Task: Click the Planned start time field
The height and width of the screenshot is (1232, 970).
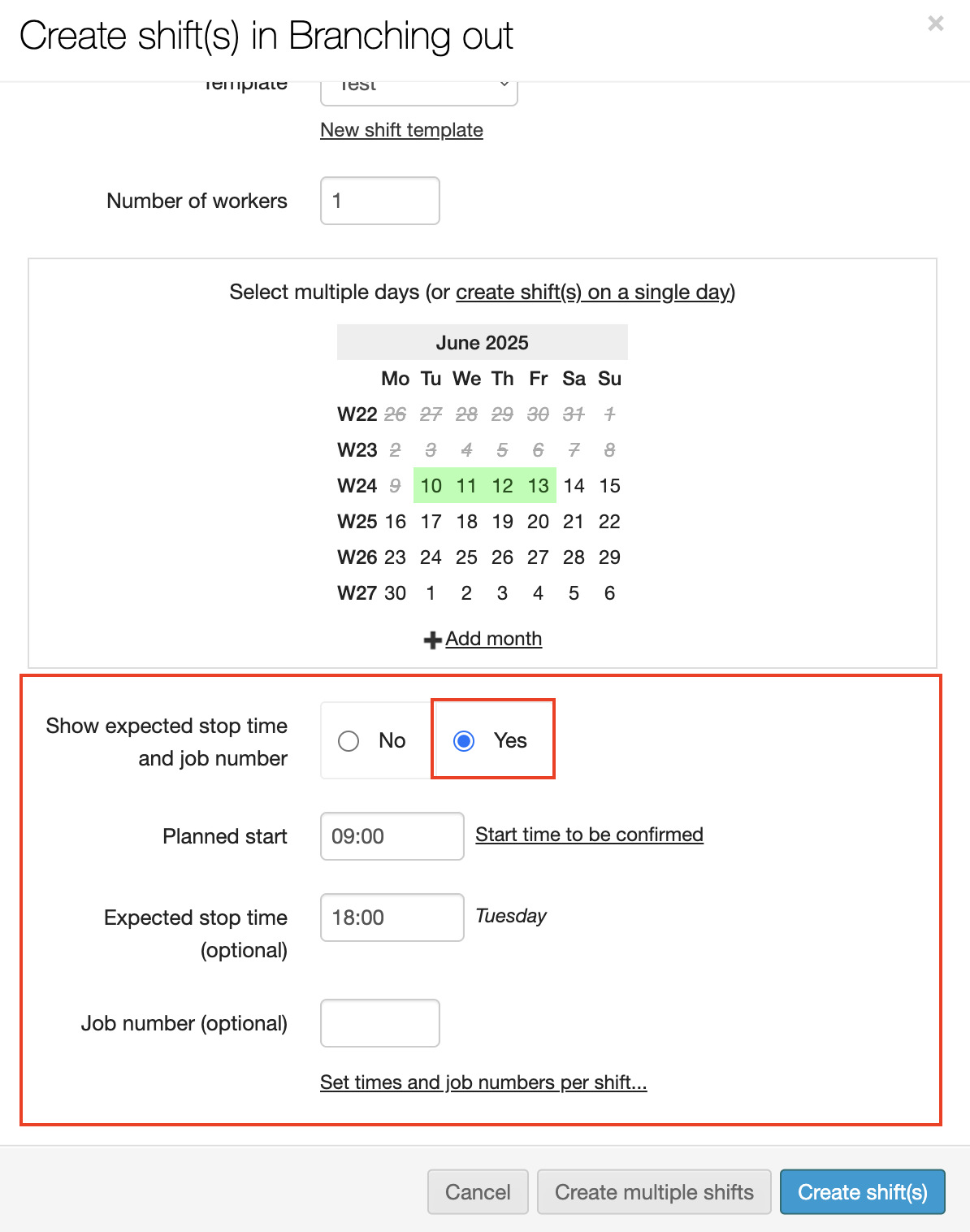Action: pos(392,836)
